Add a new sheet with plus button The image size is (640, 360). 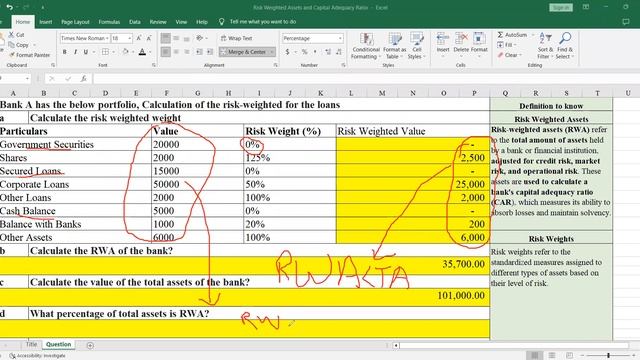point(90,345)
